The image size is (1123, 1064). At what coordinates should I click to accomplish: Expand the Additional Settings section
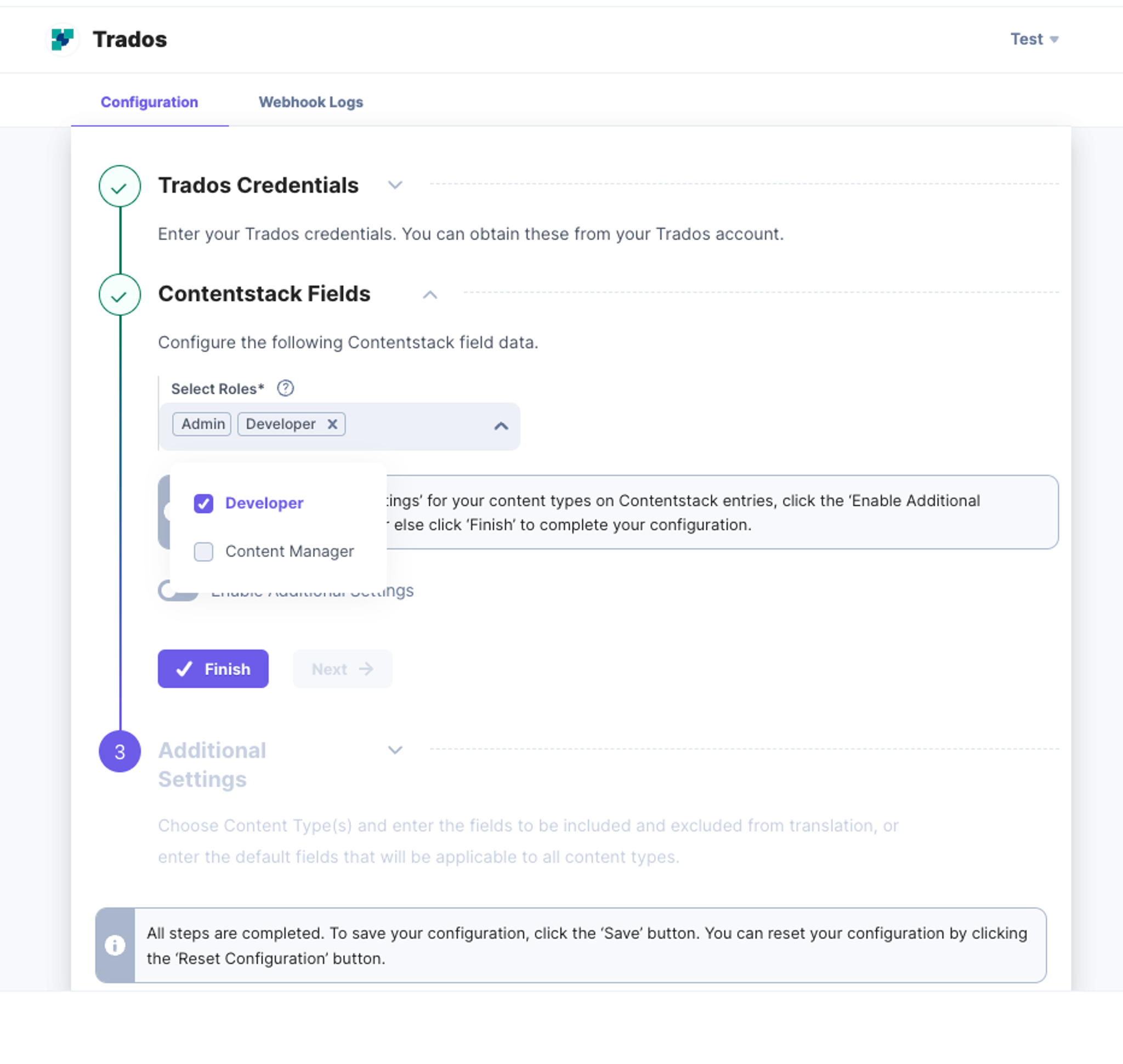[x=395, y=750]
